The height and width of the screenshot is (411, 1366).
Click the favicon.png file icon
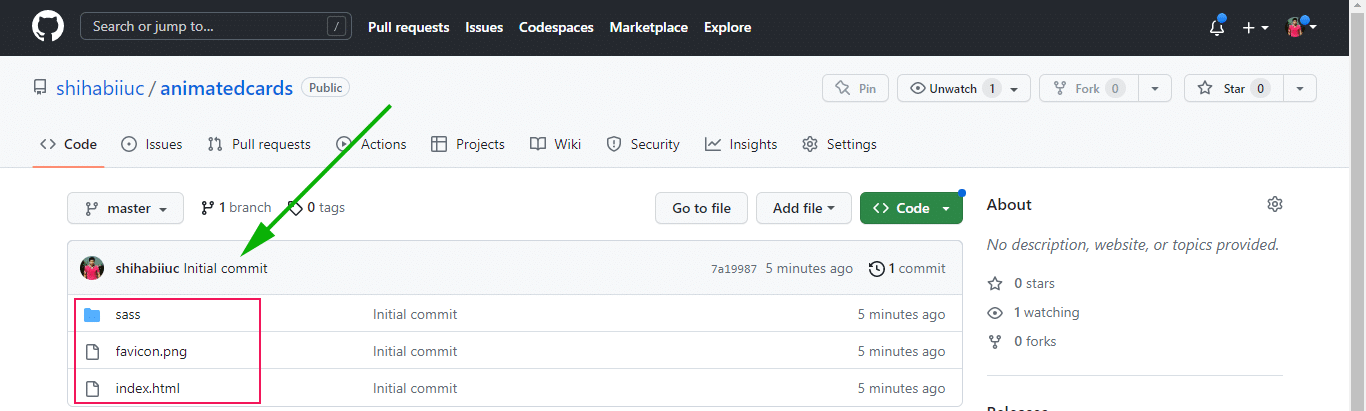[x=92, y=351]
